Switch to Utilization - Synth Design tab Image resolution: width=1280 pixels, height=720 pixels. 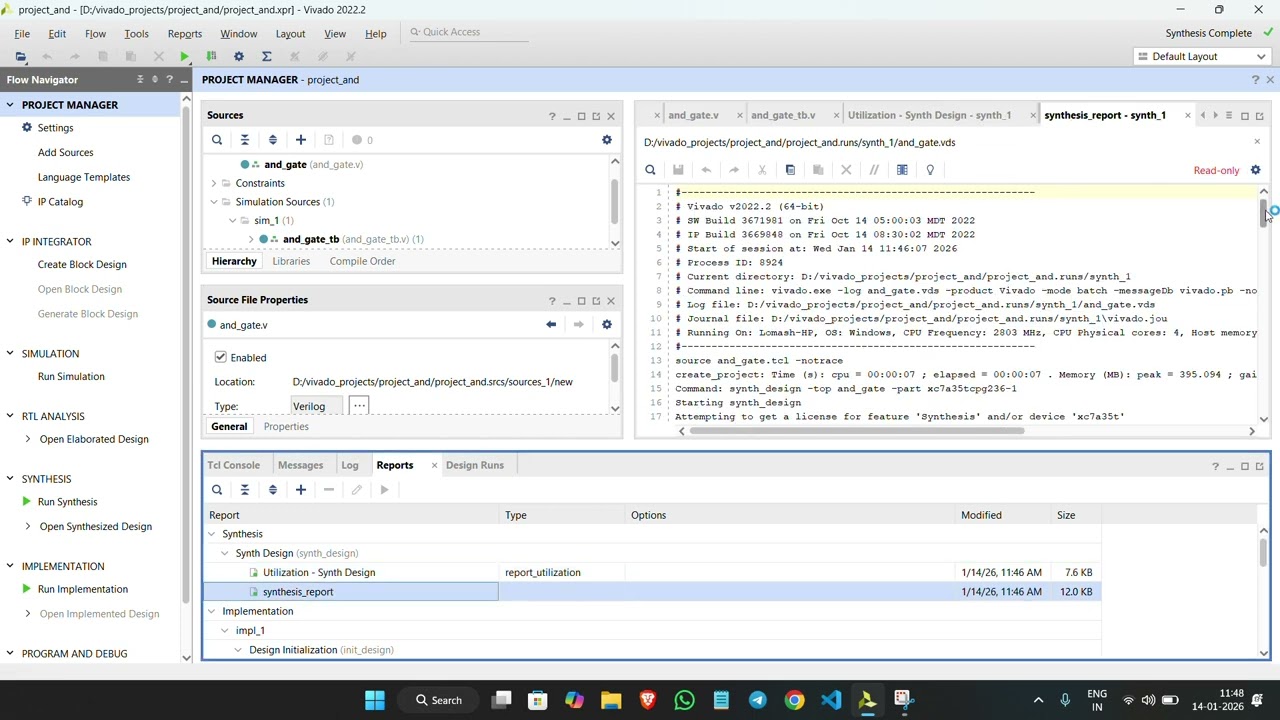(929, 115)
